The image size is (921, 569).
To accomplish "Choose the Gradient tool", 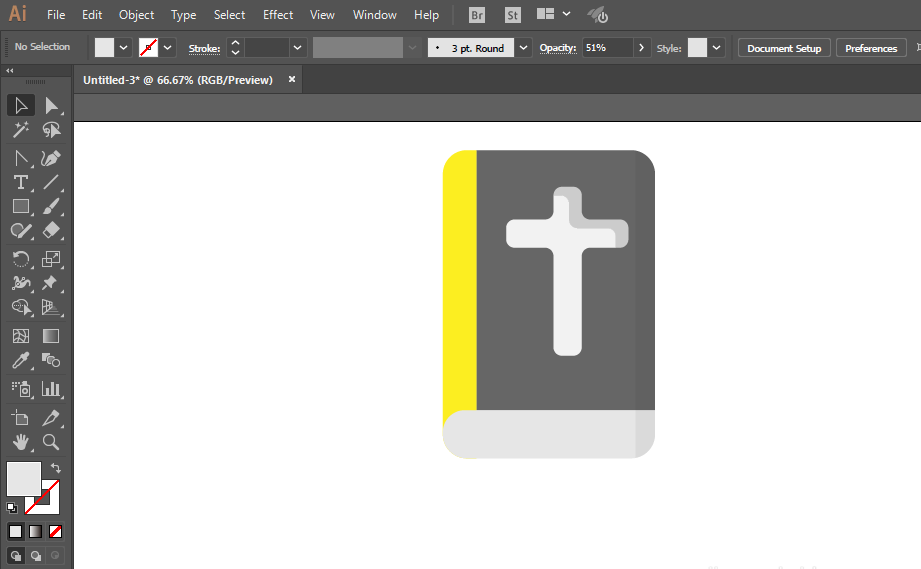I will coord(51,336).
